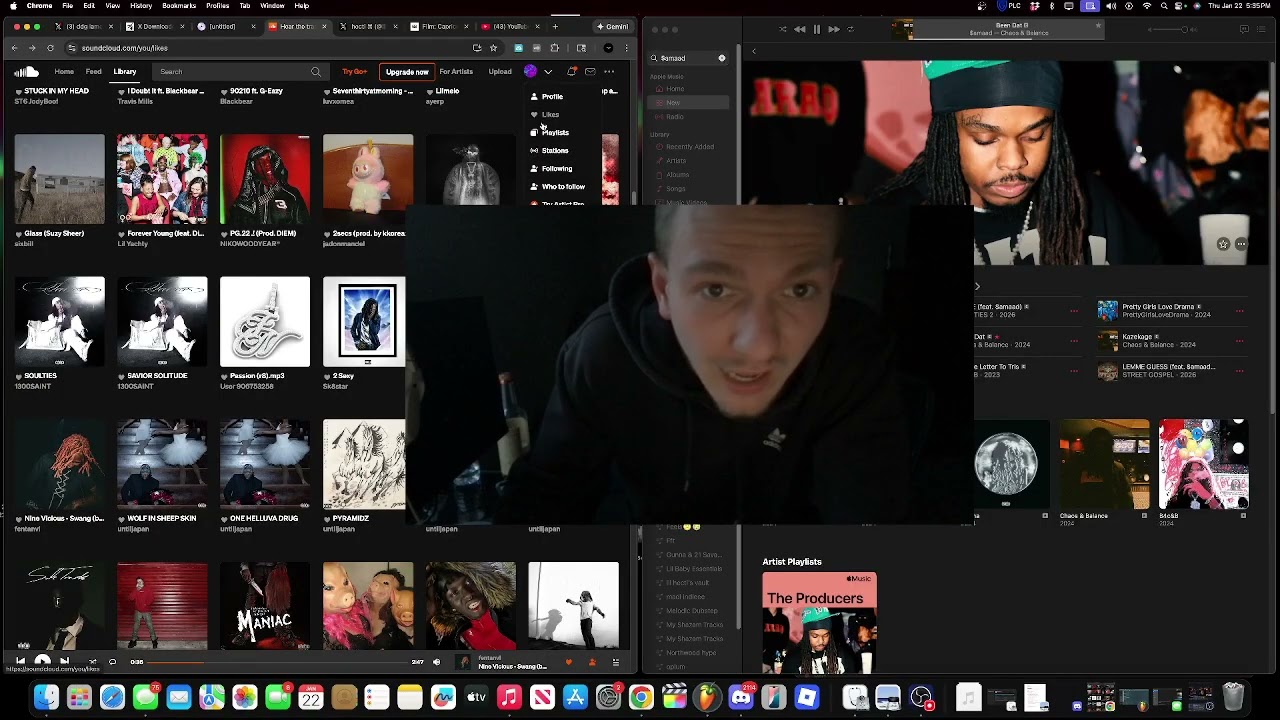Click the Upload link on SoundCloud
Screen dimensions: 1280x720
tap(500, 72)
